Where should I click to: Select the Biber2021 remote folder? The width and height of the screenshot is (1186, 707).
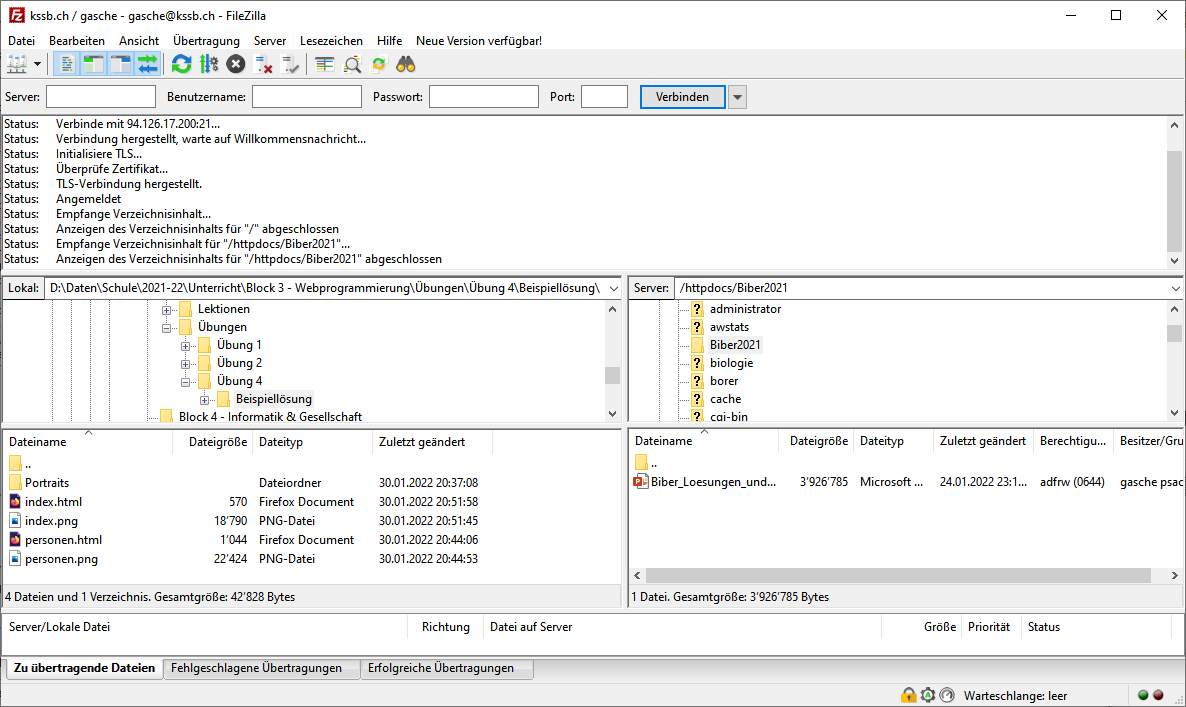point(734,345)
